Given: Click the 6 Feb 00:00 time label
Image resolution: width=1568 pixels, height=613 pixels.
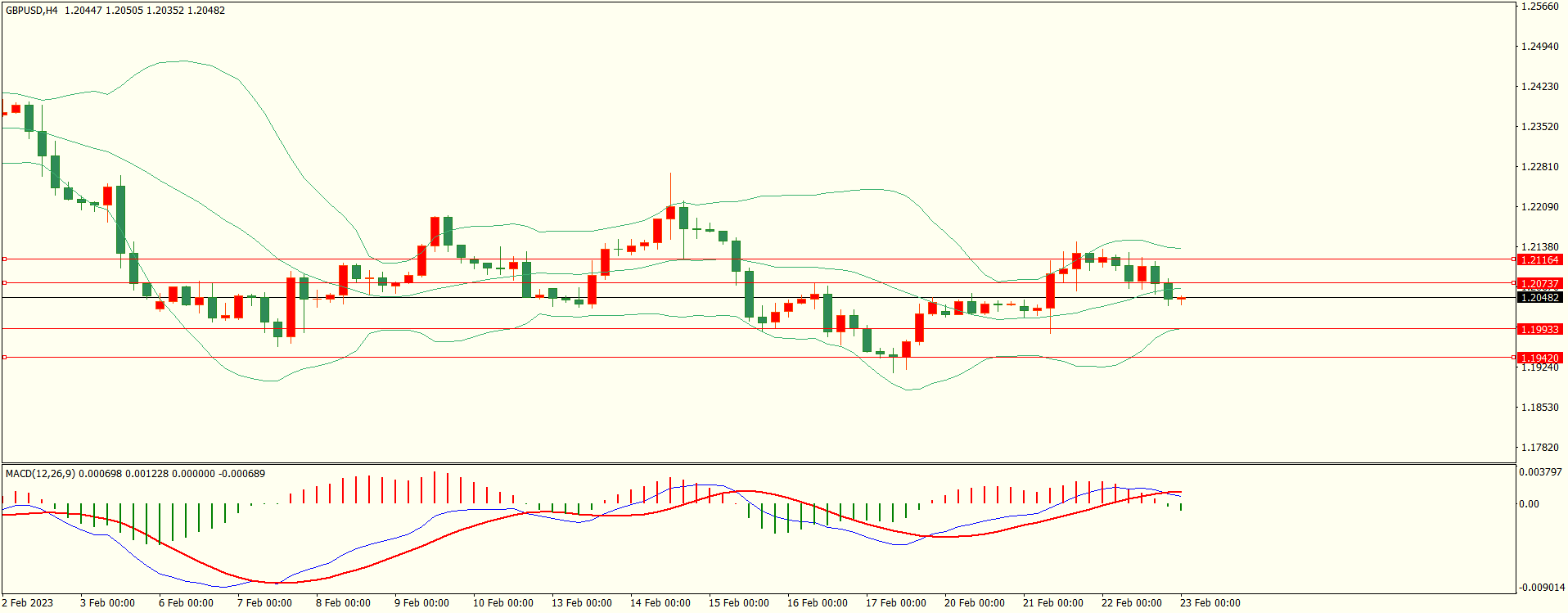Looking at the screenshot, I should pyautogui.click(x=186, y=603).
